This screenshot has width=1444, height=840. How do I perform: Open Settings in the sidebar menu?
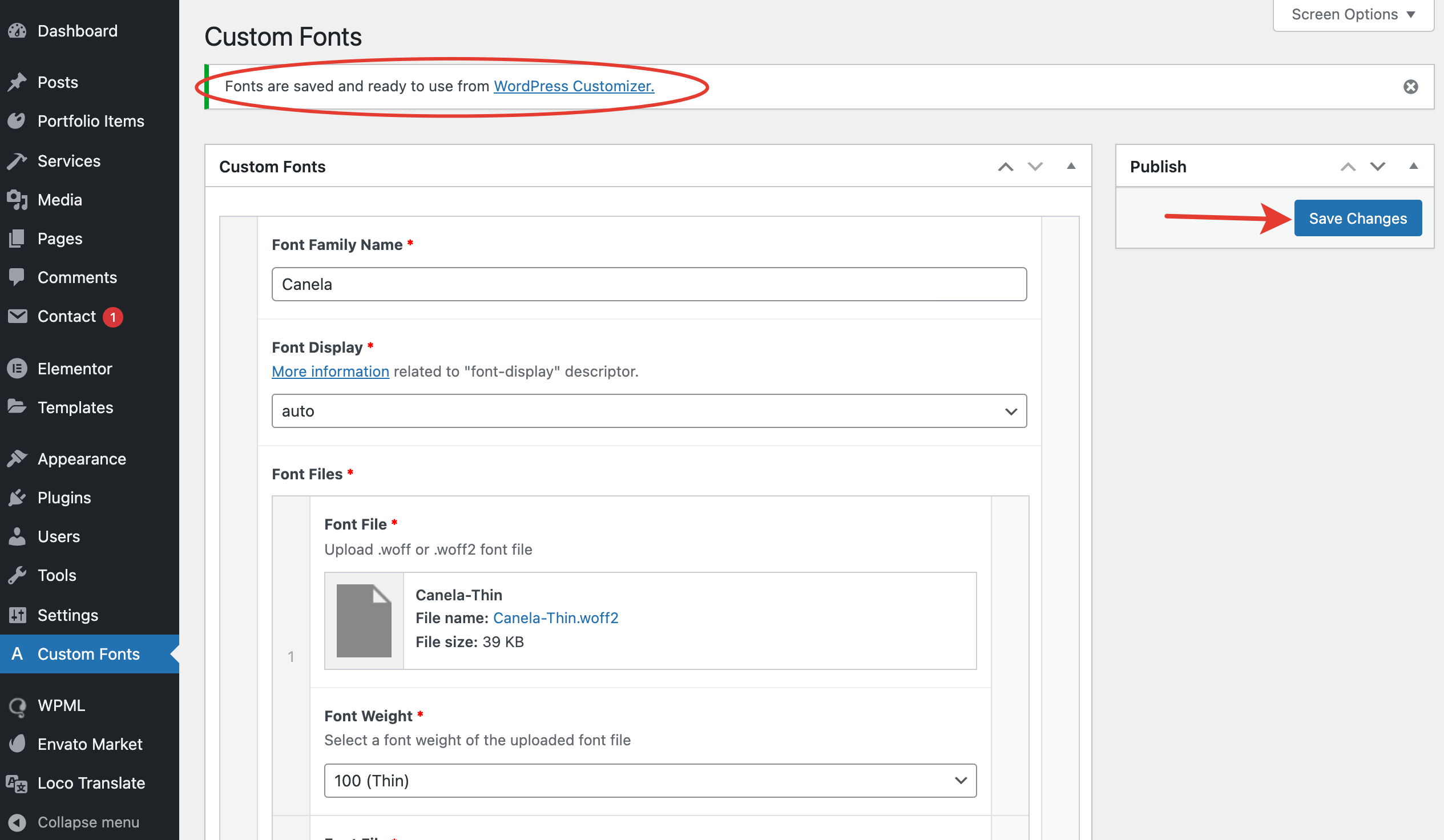pyautogui.click(x=67, y=615)
